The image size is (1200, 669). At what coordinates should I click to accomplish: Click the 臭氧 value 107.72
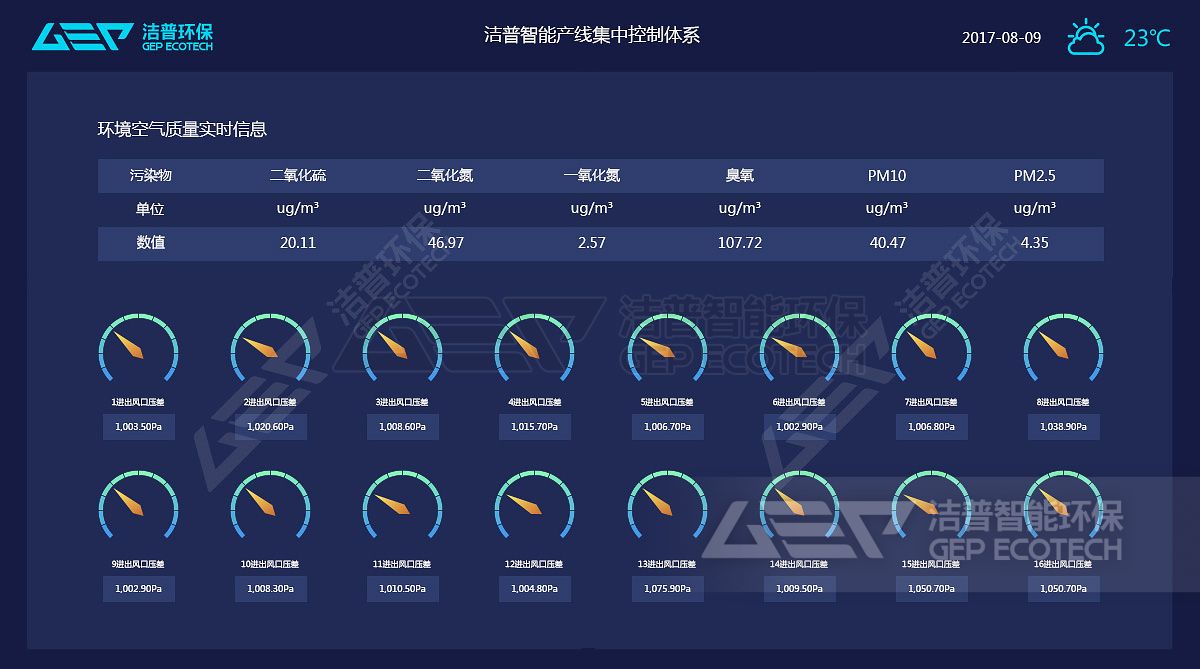point(739,243)
